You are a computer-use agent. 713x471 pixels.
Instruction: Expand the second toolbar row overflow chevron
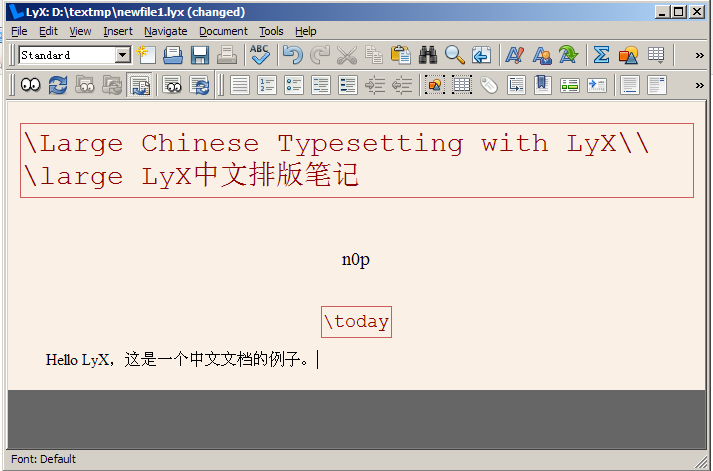coord(700,85)
